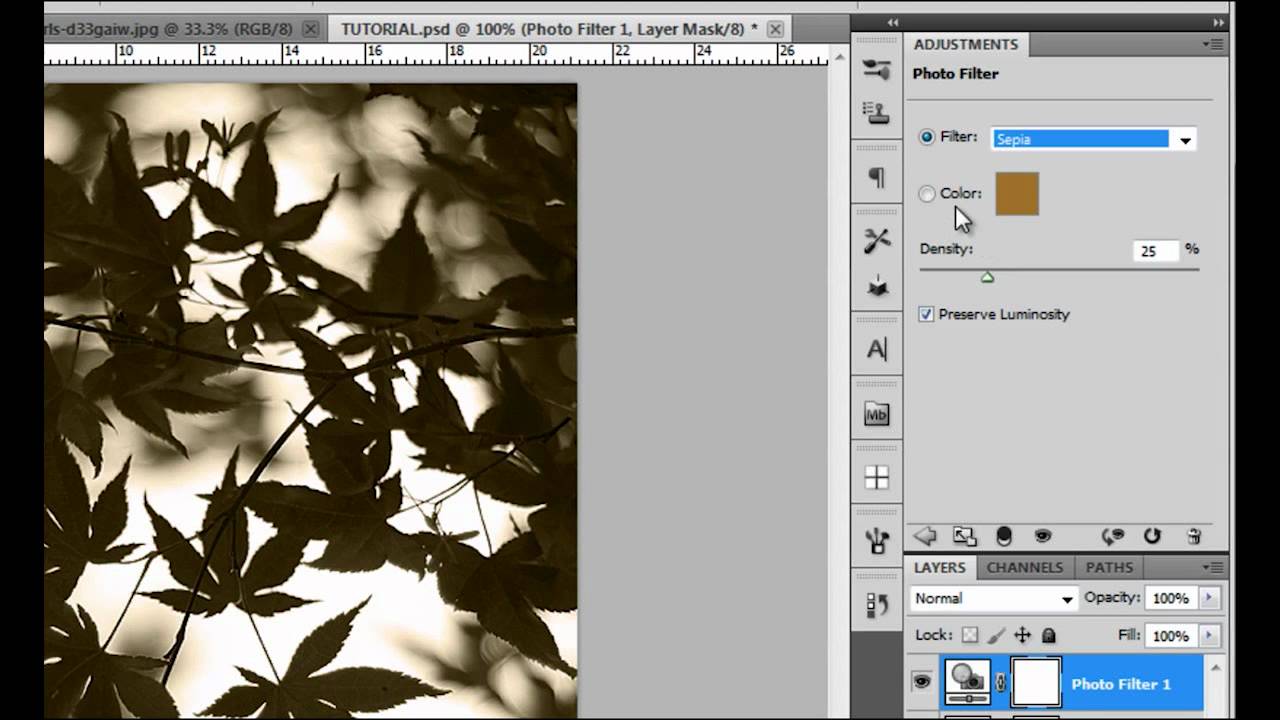
Task: Switch to the Adjustments tab
Action: pos(966,44)
